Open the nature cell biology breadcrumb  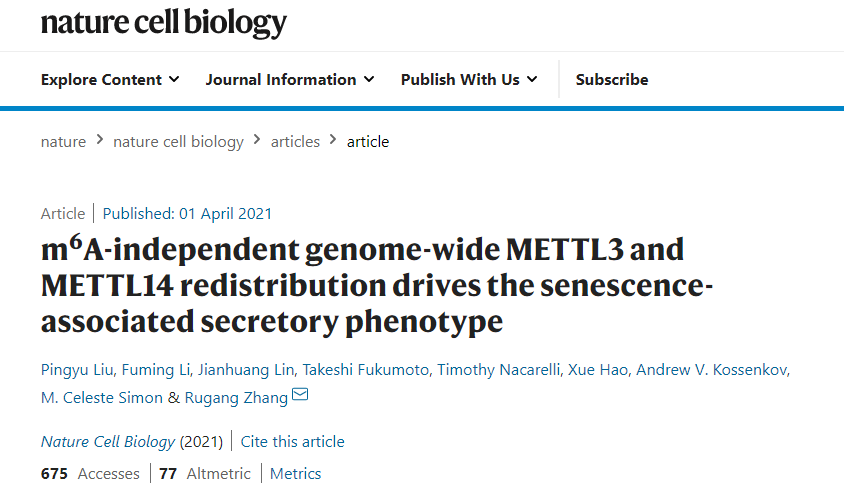coord(178,142)
